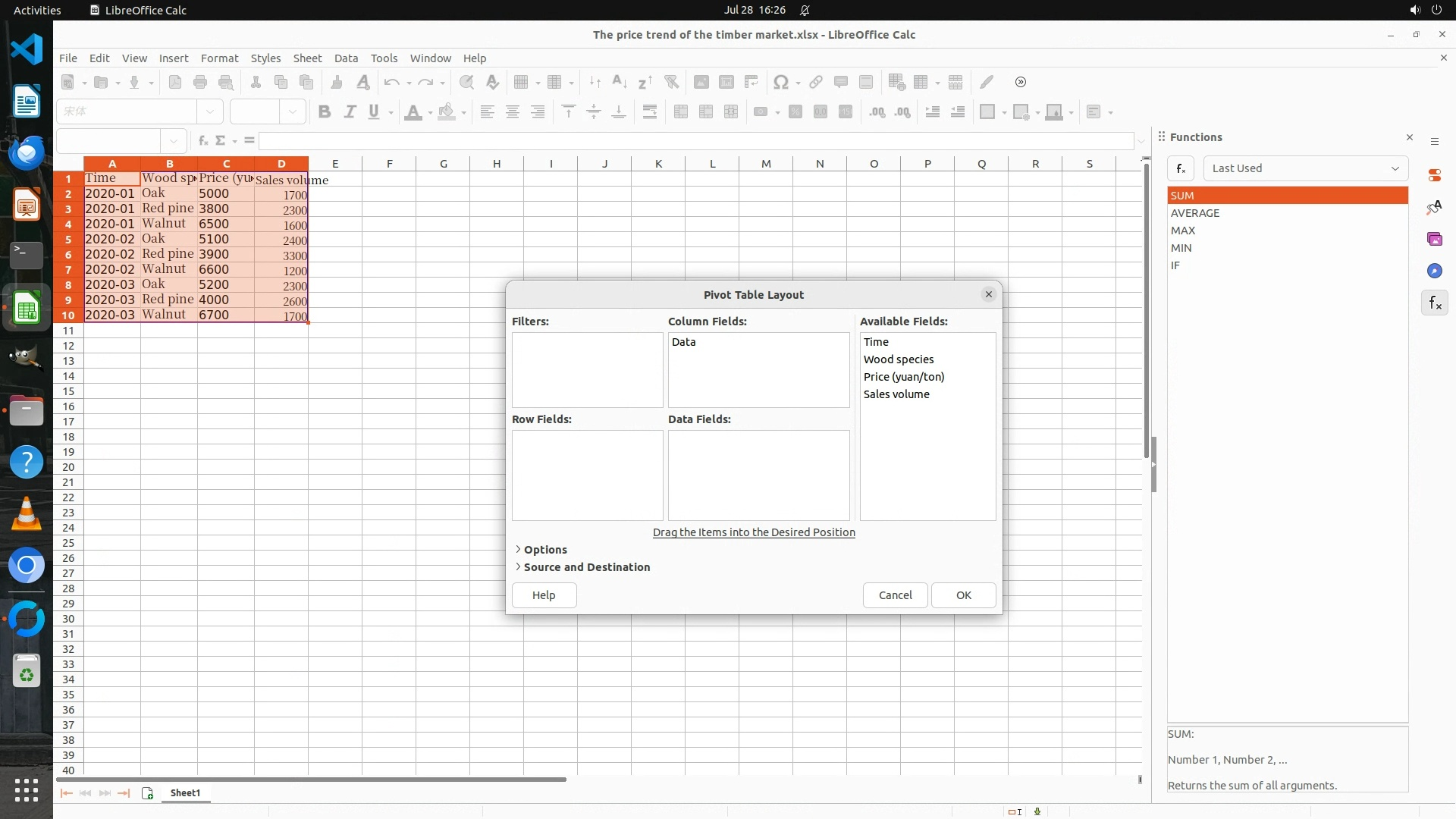Expand the Source and Destination section

pos(585,567)
